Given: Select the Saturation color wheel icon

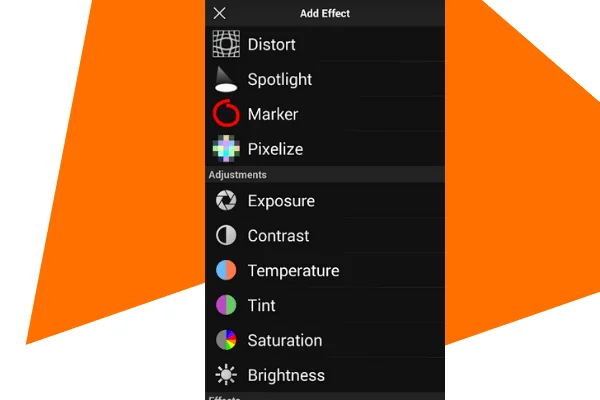Looking at the screenshot, I should pos(226,340).
